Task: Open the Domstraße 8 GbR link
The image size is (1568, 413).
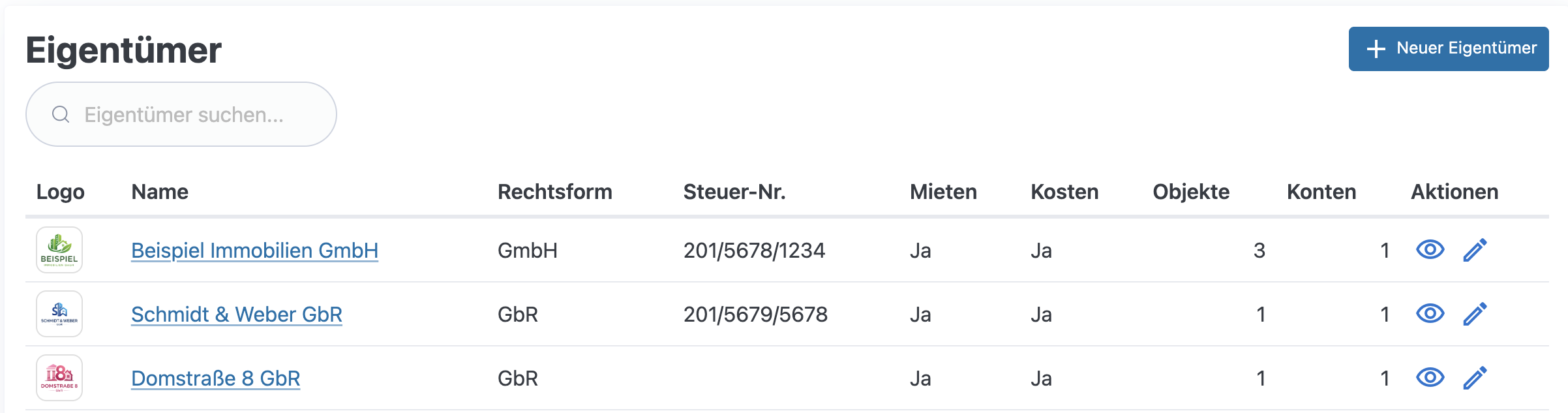Action: pyautogui.click(x=216, y=377)
